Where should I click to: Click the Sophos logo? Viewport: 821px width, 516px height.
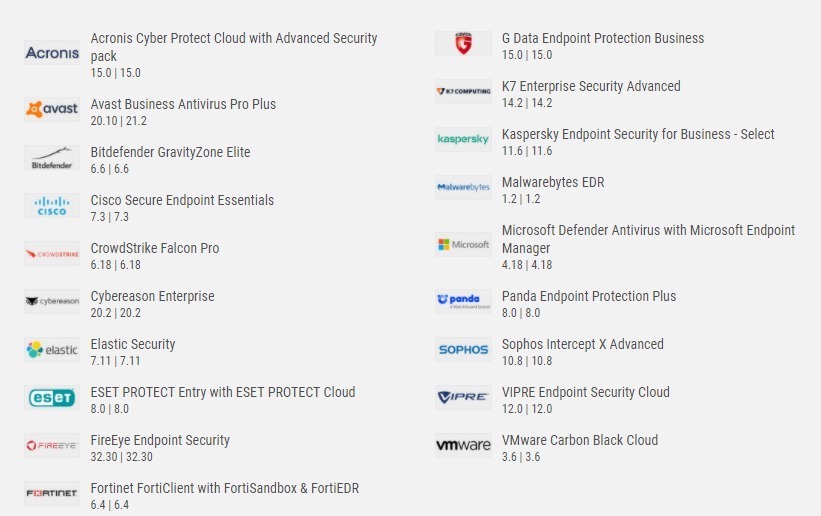tap(463, 349)
